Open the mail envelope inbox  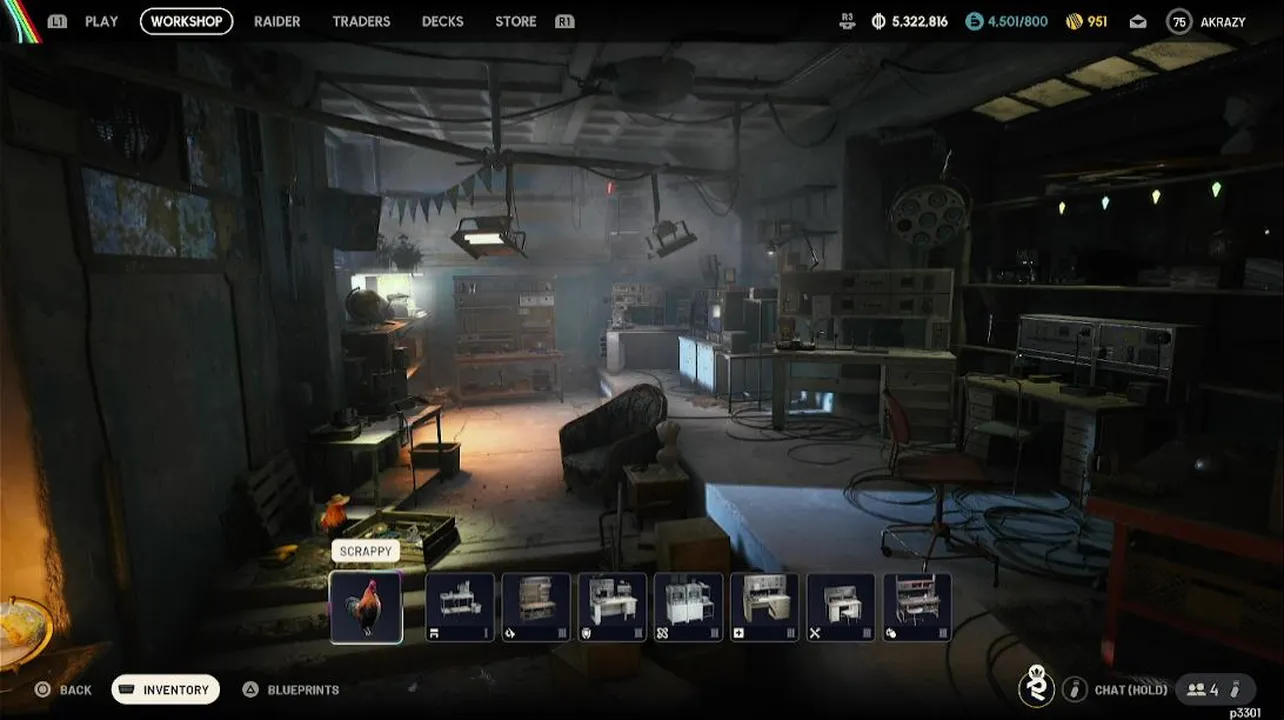[1138, 21]
